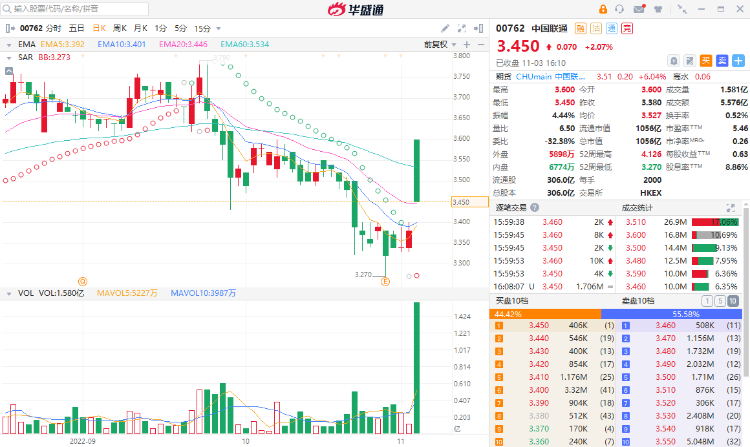Screen dimensions: 750x447
Task: Click the blue 55.58% ask ratio bar
Action: tap(672, 314)
